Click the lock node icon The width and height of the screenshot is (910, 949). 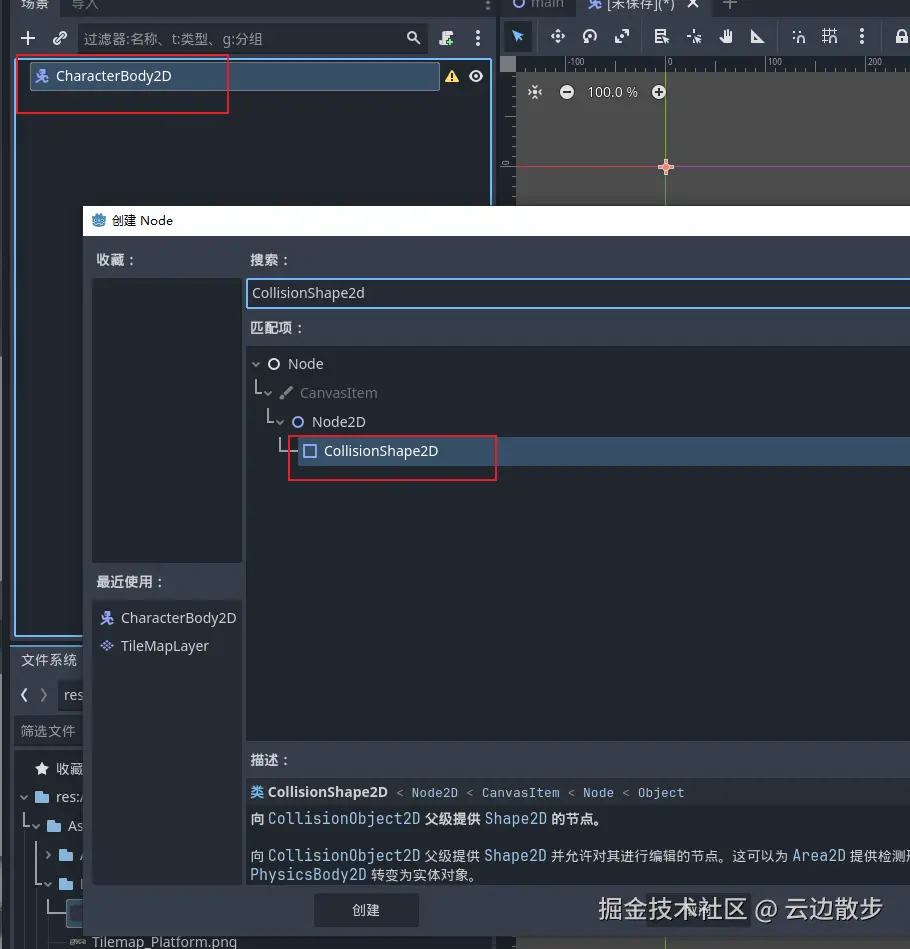point(901,37)
